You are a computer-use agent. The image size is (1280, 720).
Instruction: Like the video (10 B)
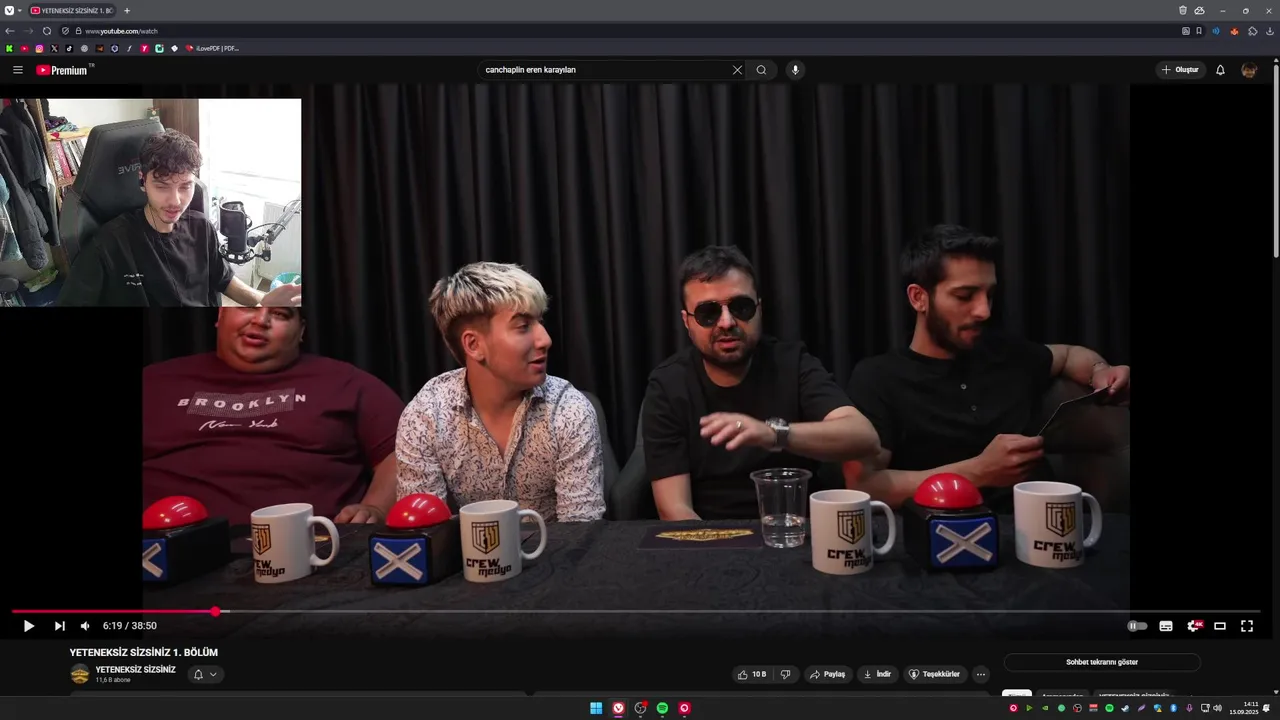point(752,674)
